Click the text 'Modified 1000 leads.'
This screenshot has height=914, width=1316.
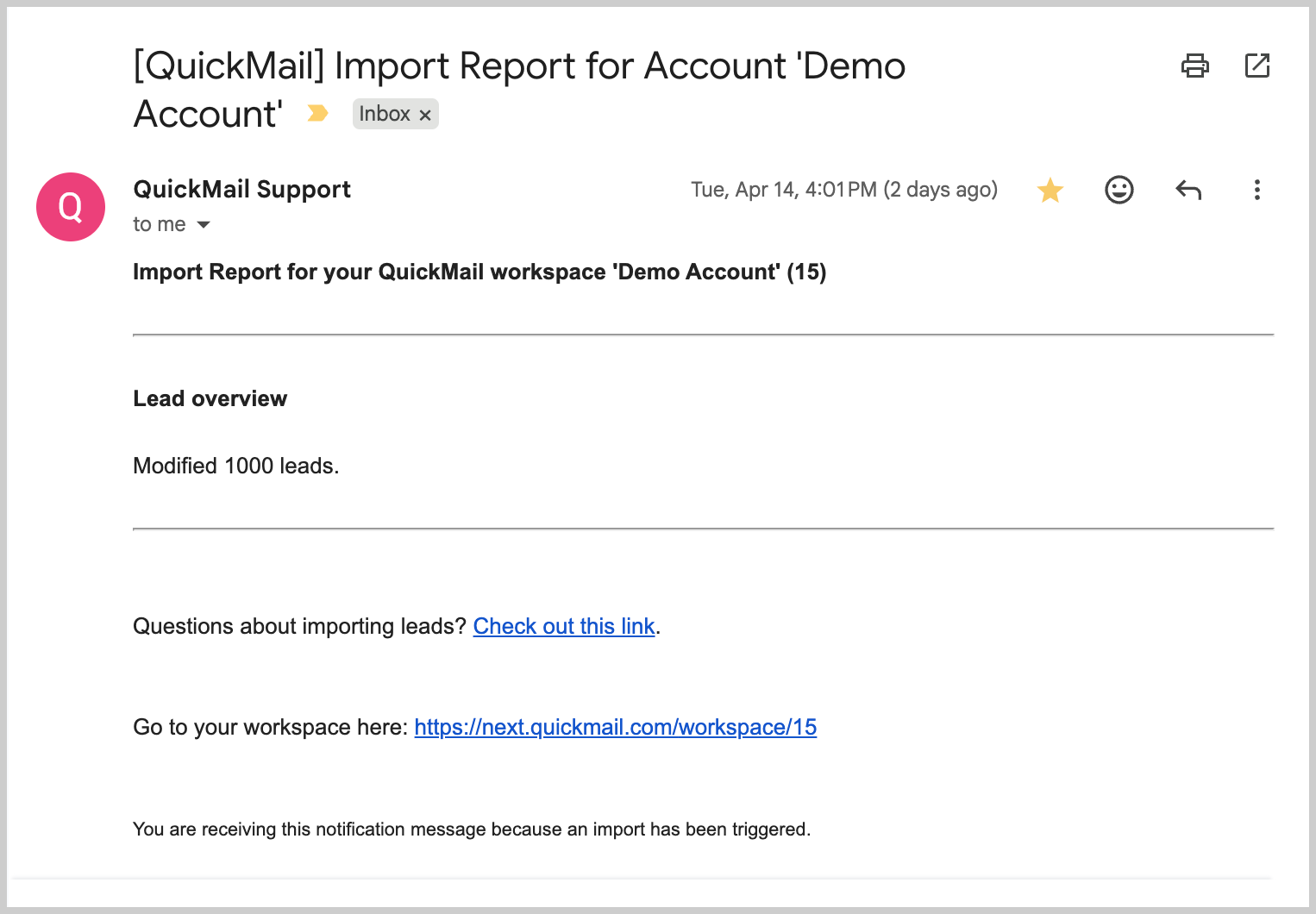[x=235, y=466]
